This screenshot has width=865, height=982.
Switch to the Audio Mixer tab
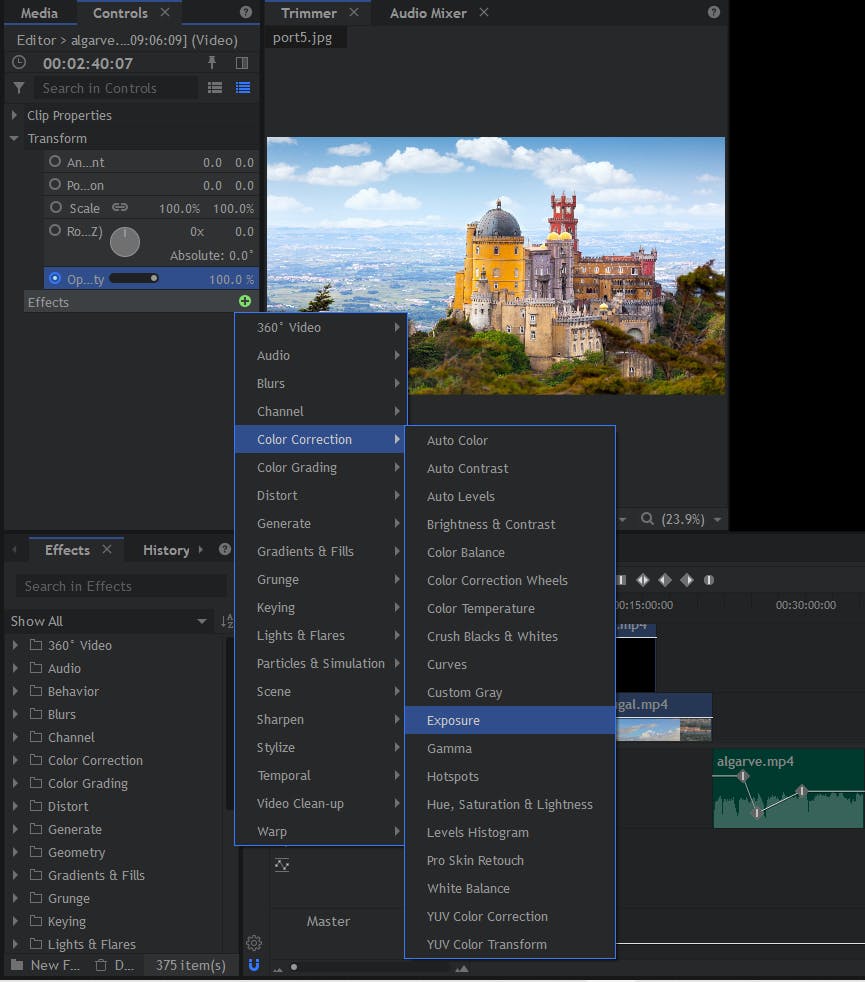pyautogui.click(x=427, y=13)
